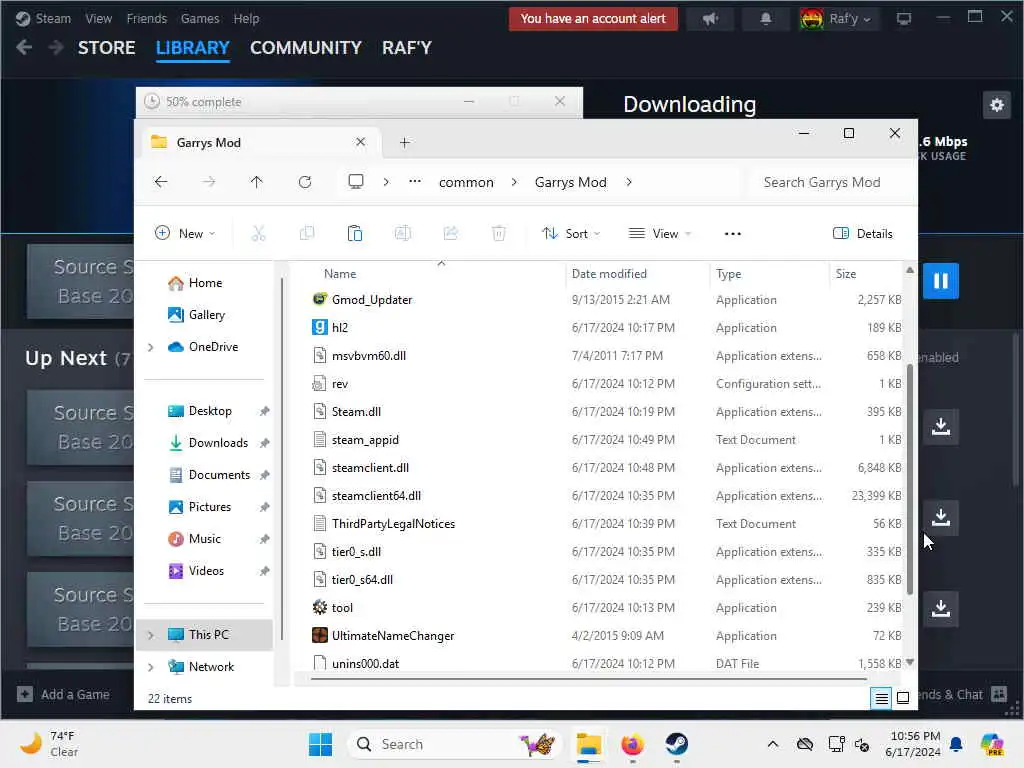Click the Search Garrys Mod field
The height and width of the screenshot is (768, 1024).
[829, 182]
